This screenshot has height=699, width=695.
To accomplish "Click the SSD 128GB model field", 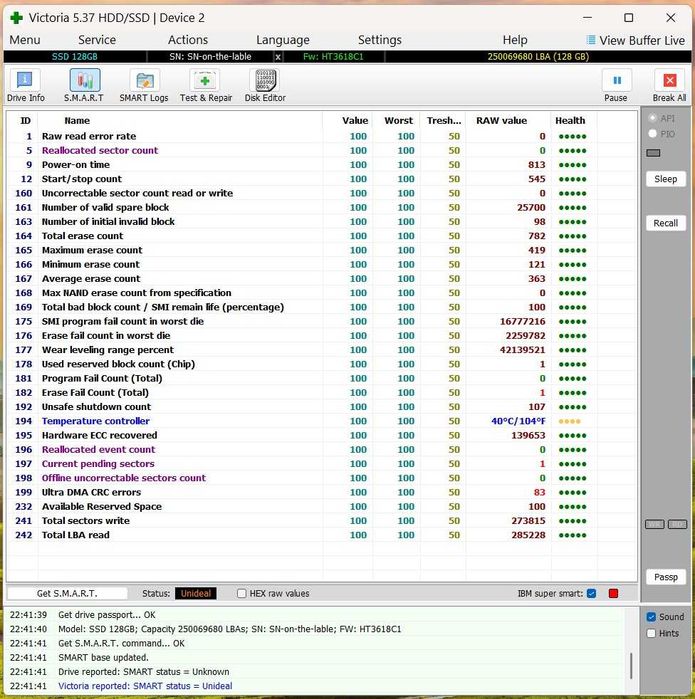I will 75,57.
